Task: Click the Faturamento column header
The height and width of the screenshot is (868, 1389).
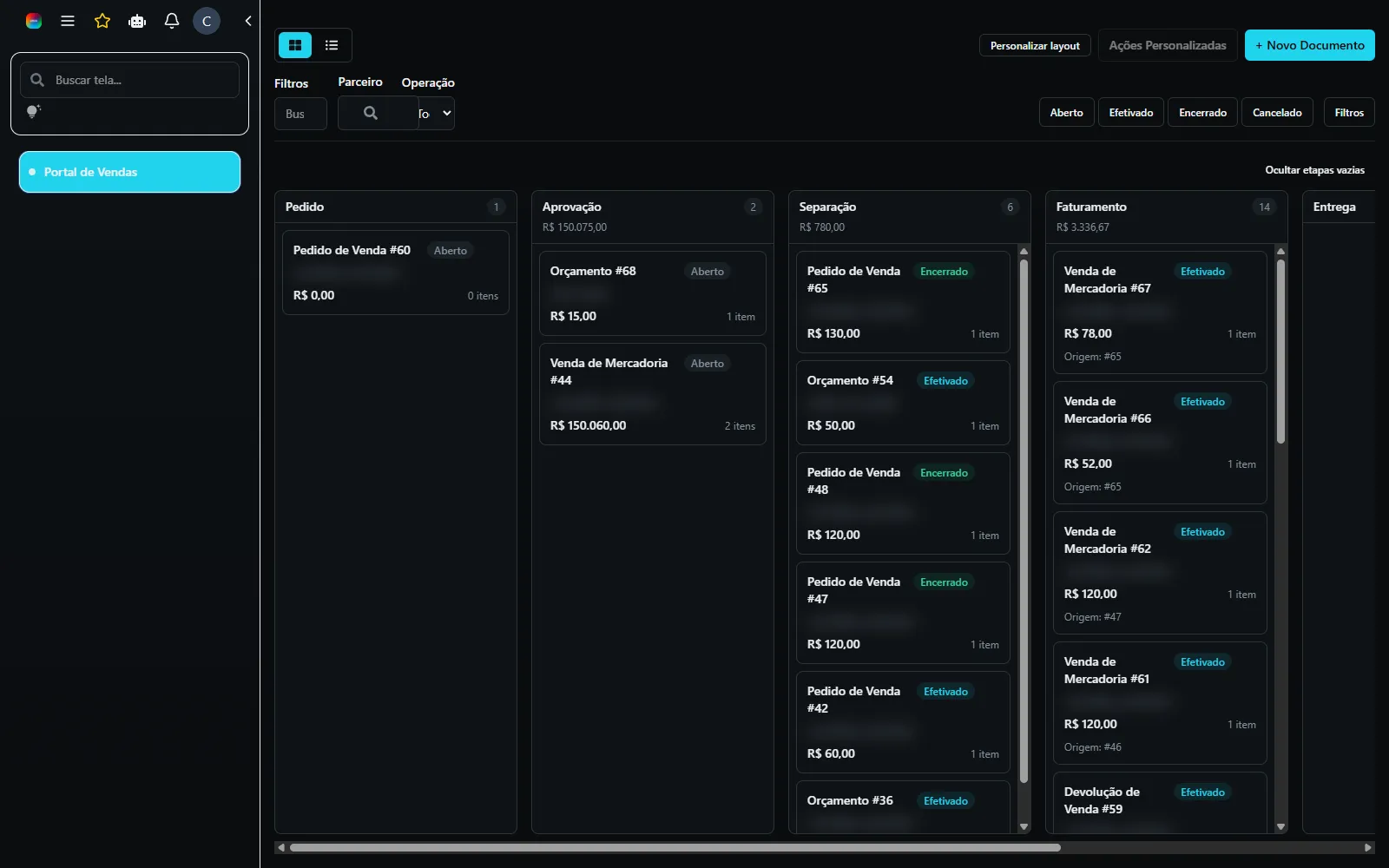Action: (1167, 217)
